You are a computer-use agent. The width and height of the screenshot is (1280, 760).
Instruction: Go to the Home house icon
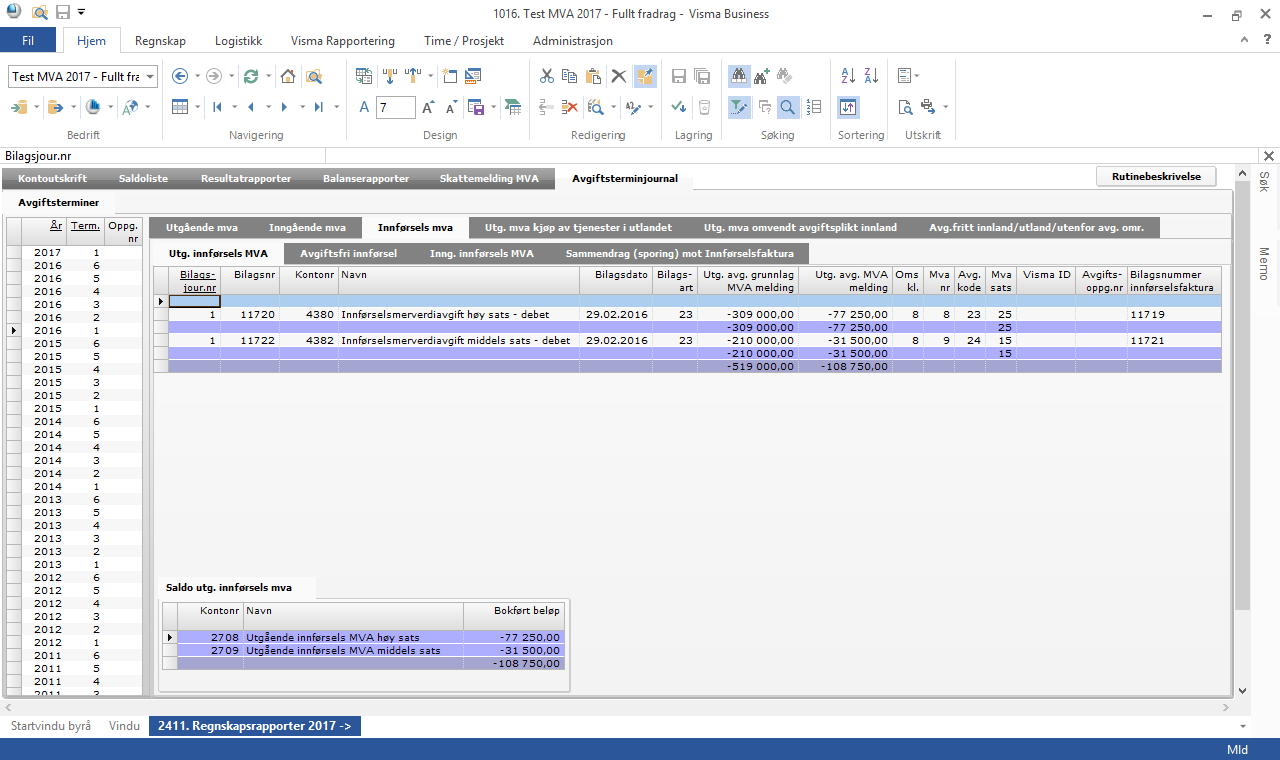click(x=288, y=76)
